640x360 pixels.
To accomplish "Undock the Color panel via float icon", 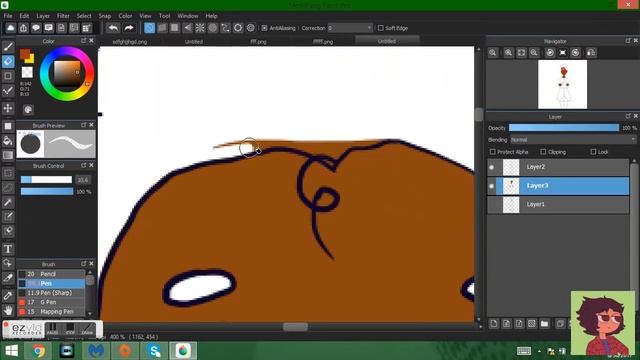I will point(84,41).
